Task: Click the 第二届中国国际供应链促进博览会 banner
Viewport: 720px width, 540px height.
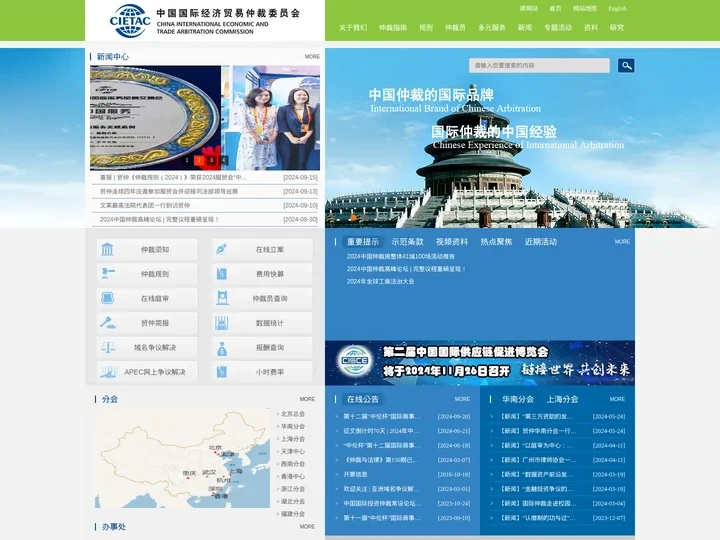Action: (x=480, y=362)
